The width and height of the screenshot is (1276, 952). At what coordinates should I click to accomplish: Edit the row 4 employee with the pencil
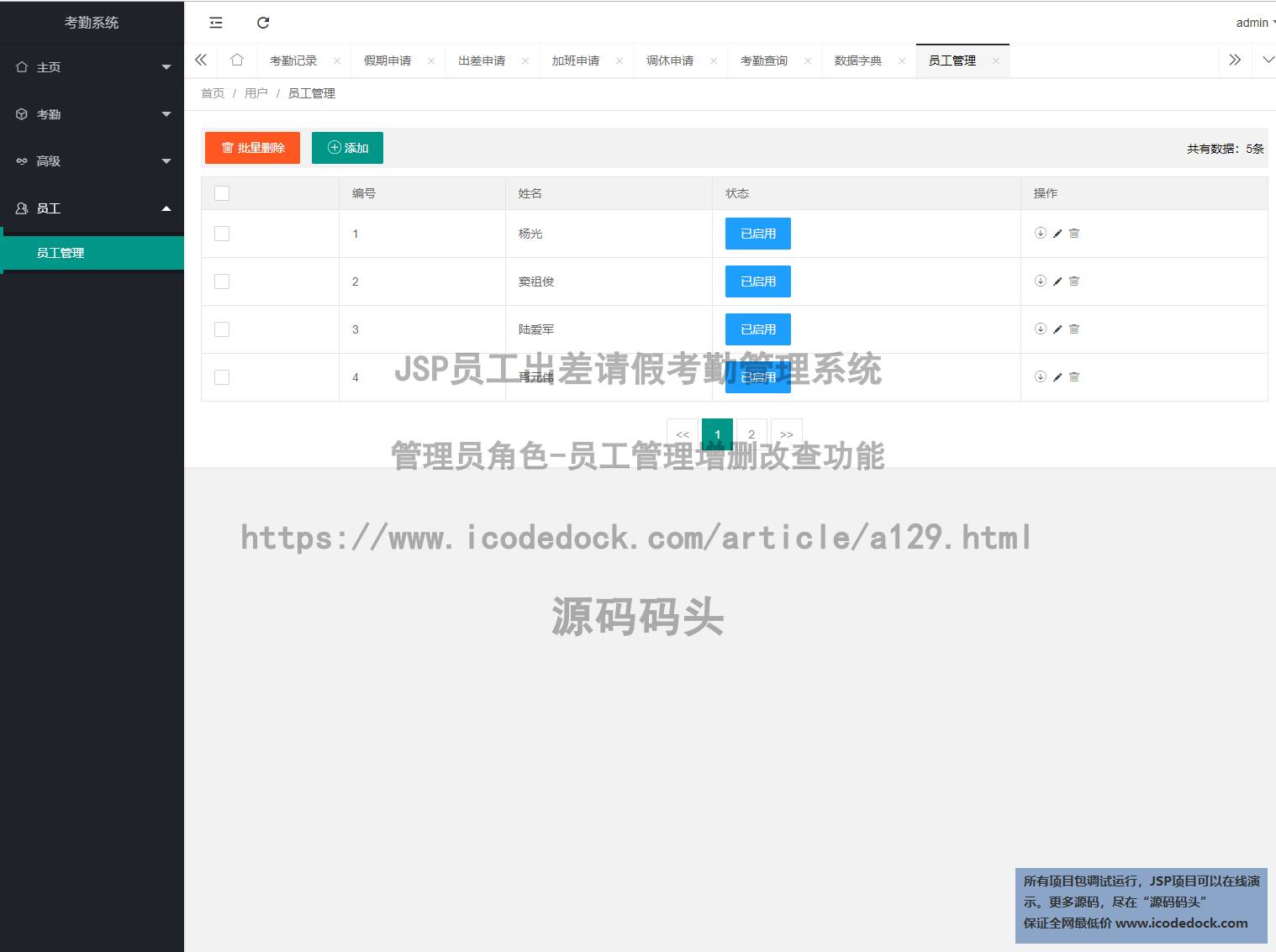pos(1057,377)
